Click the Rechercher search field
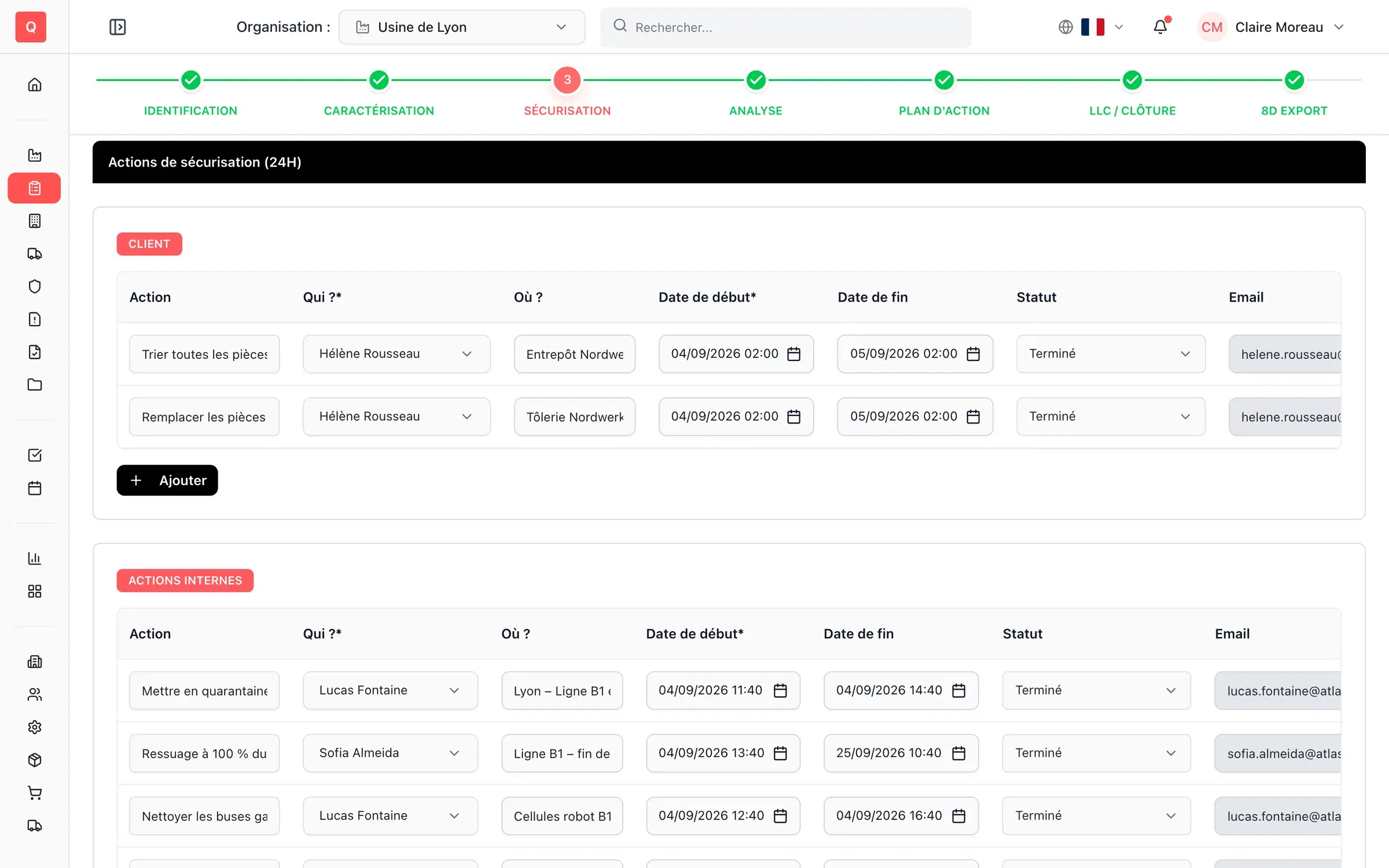 click(x=785, y=27)
